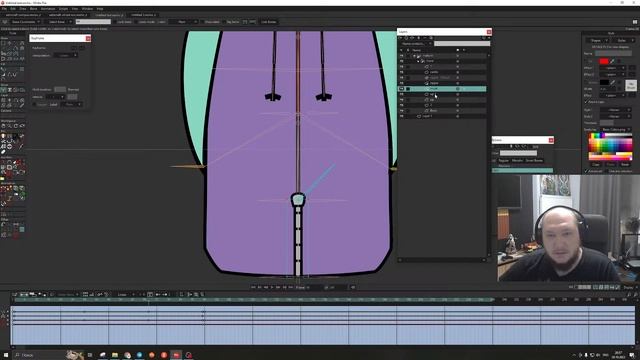This screenshot has height=360, width=640.
Task: Click the timeline horizontal scrollbar
Action: [322, 347]
